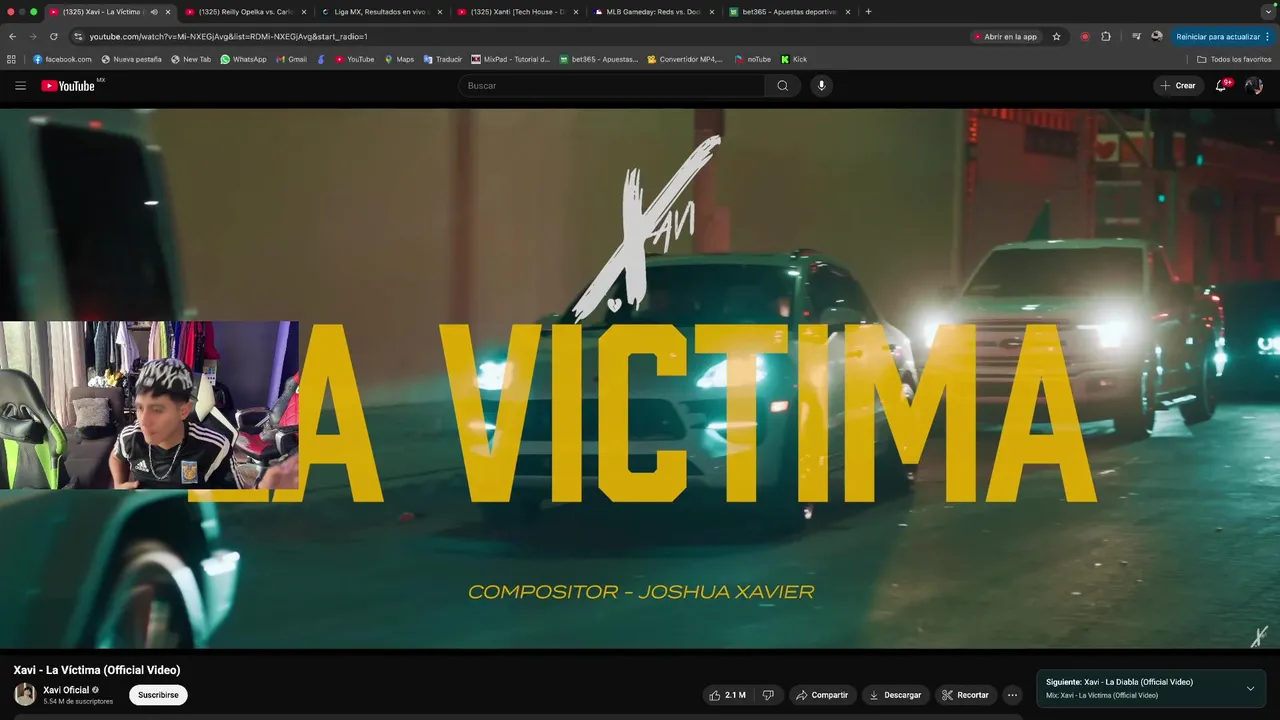Click the browser address bar URL
This screenshot has width=1280, height=720.
click(228, 37)
